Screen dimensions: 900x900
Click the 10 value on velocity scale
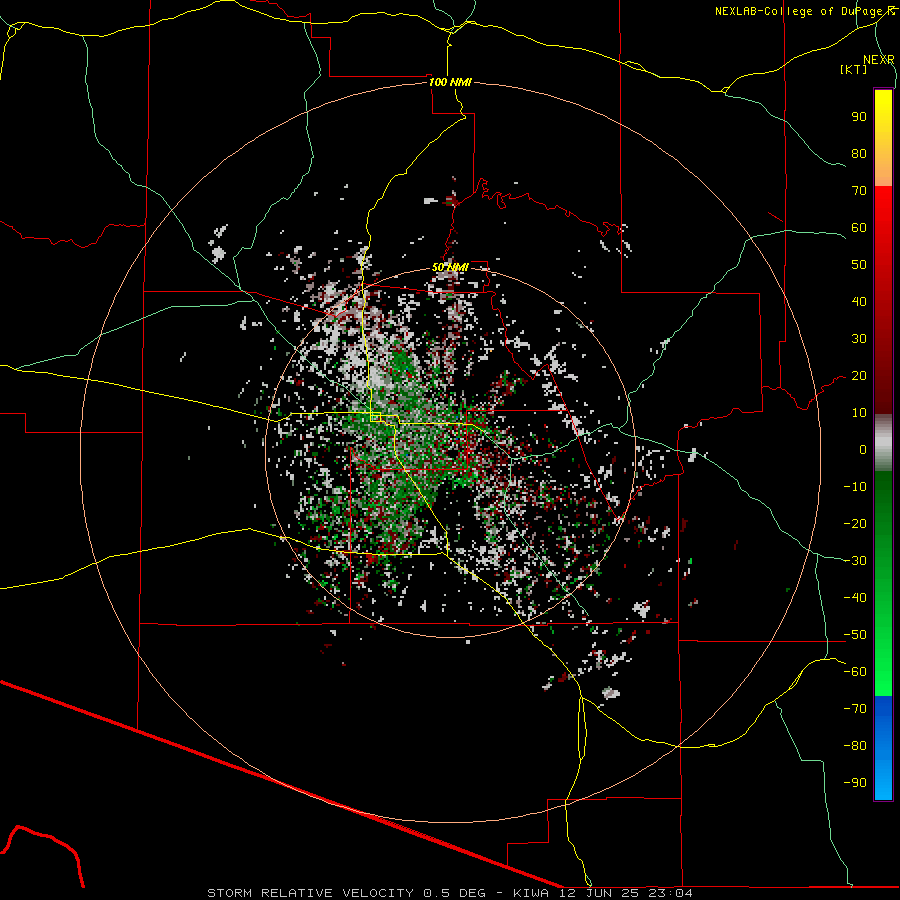[x=859, y=413]
